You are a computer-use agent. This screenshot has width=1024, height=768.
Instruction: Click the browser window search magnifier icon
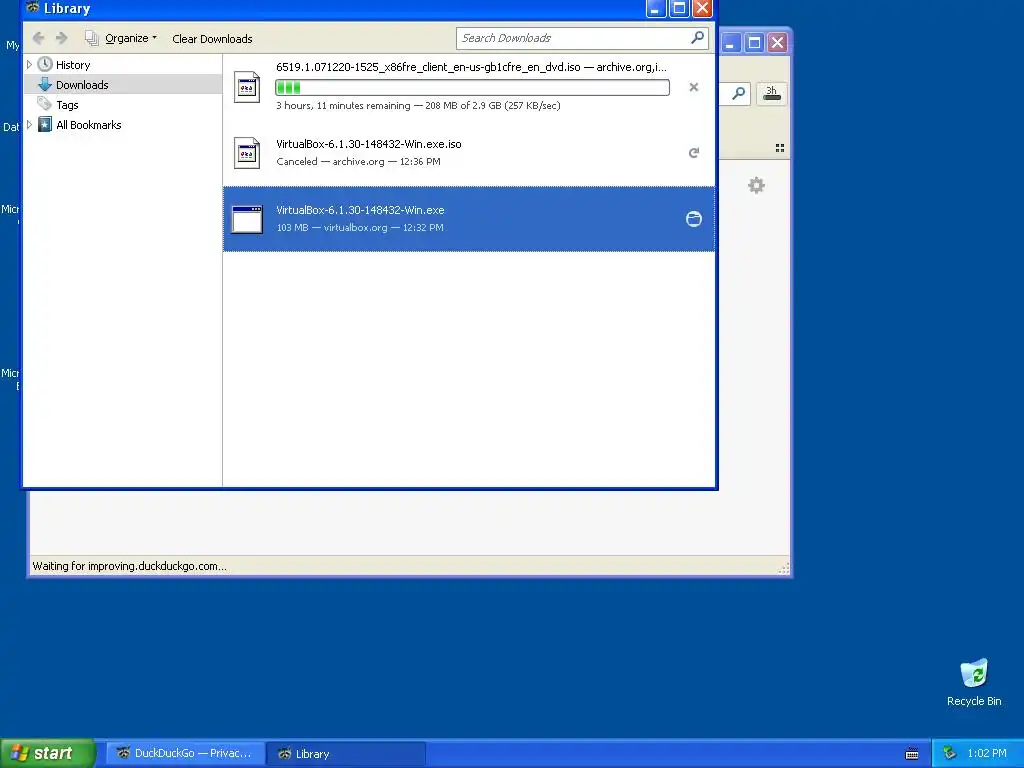click(738, 93)
